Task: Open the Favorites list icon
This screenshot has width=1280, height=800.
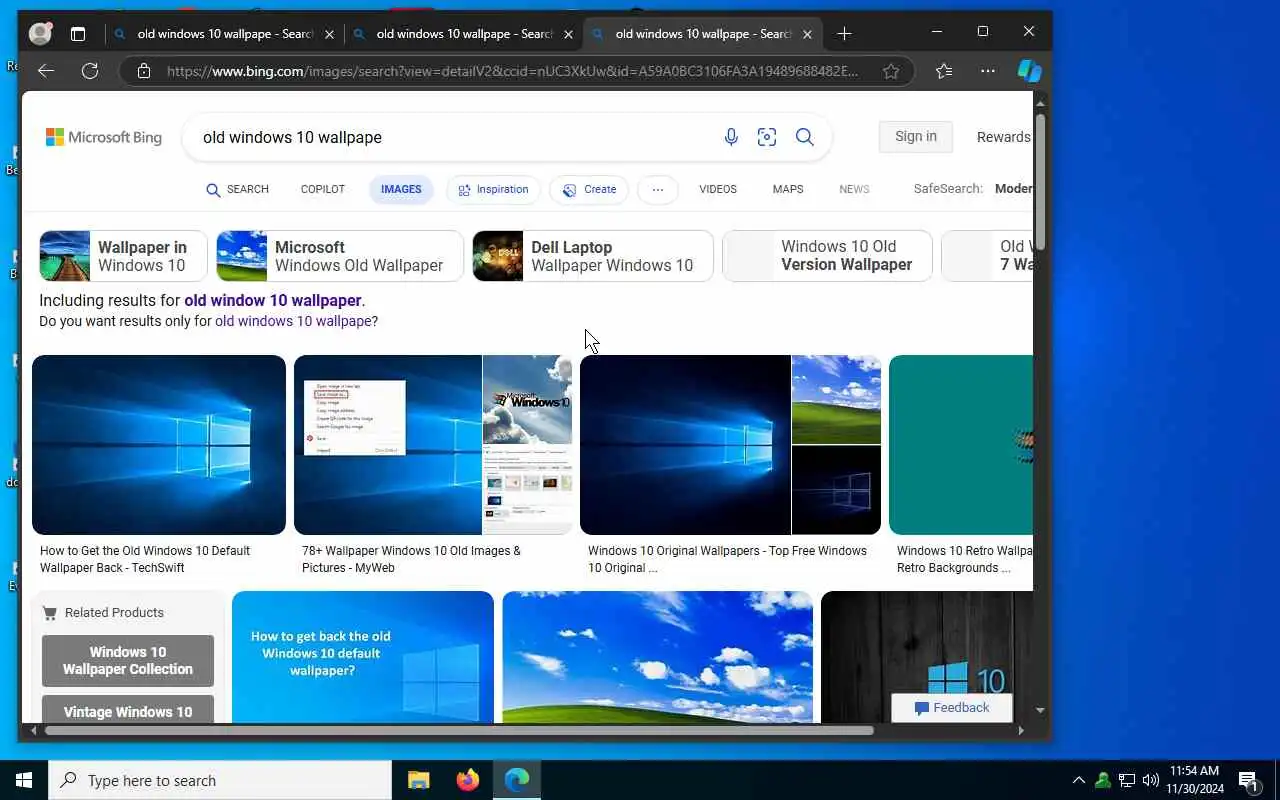Action: coord(944,71)
